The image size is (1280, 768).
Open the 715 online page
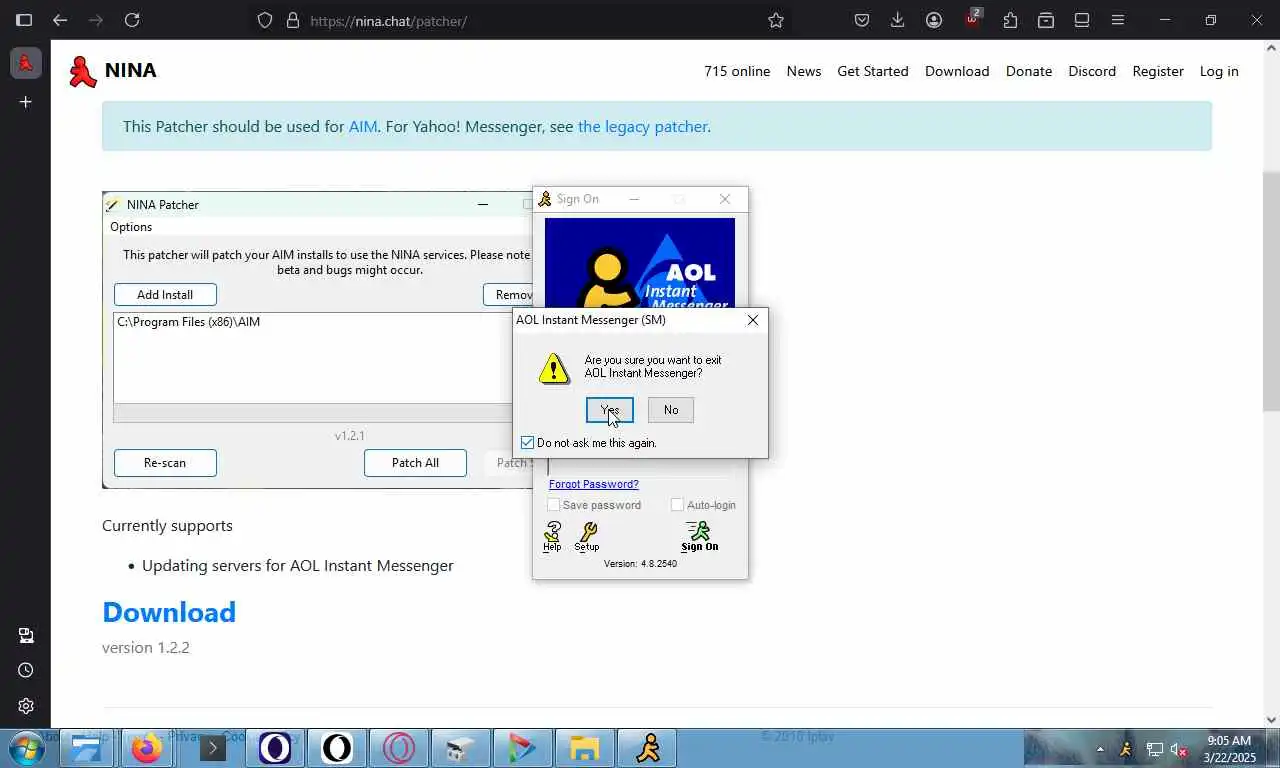(x=737, y=71)
